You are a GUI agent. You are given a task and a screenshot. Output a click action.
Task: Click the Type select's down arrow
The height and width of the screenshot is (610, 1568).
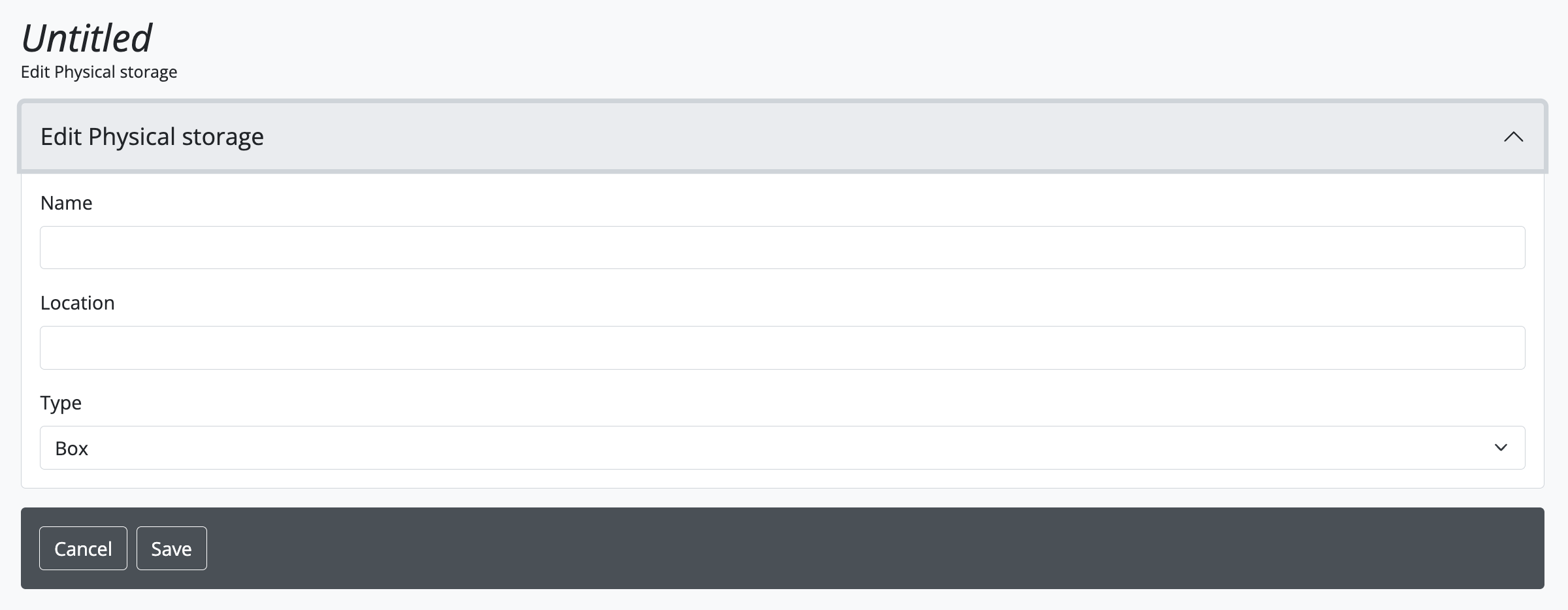pos(1501,448)
